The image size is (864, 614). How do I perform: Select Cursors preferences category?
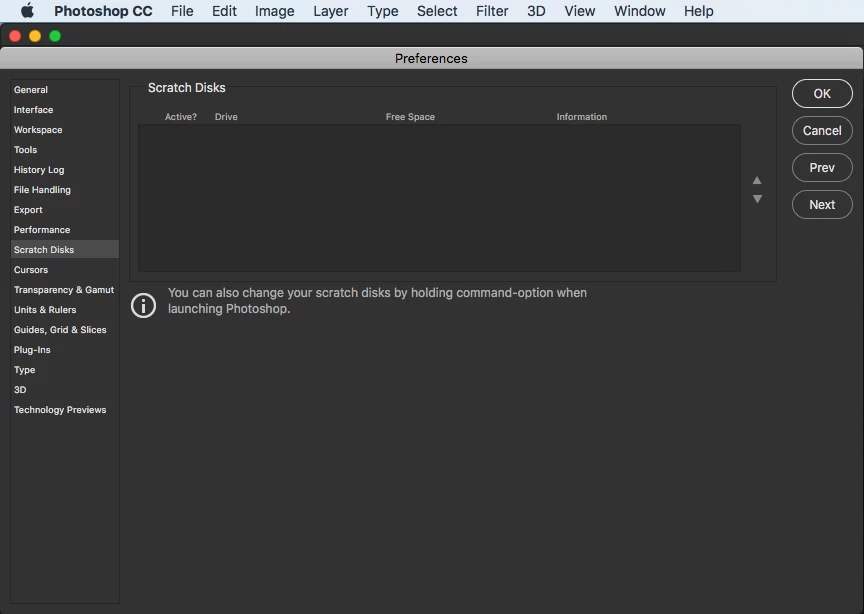point(64,270)
